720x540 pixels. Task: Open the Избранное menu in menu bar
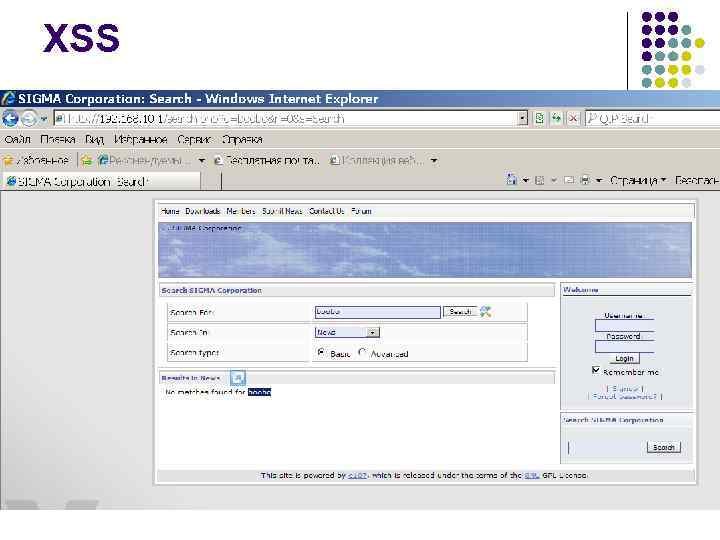[x=140, y=139]
